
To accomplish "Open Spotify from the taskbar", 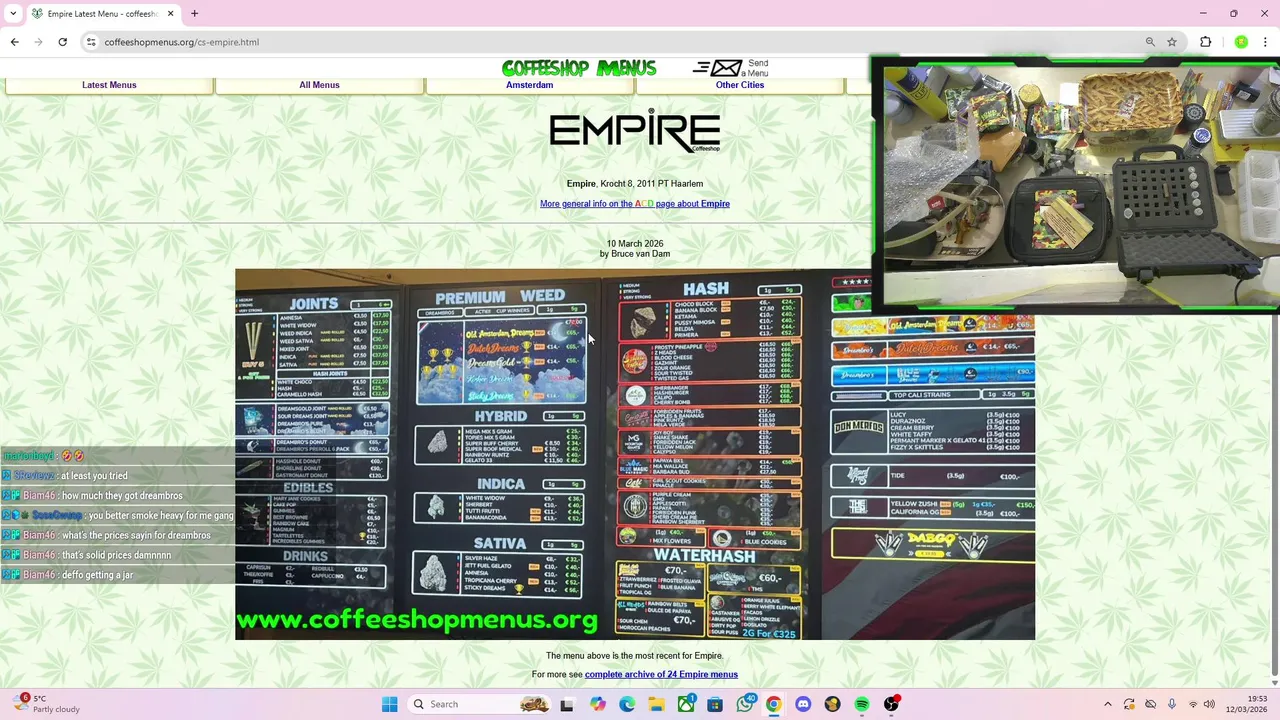I will click(x=862, y=704).
